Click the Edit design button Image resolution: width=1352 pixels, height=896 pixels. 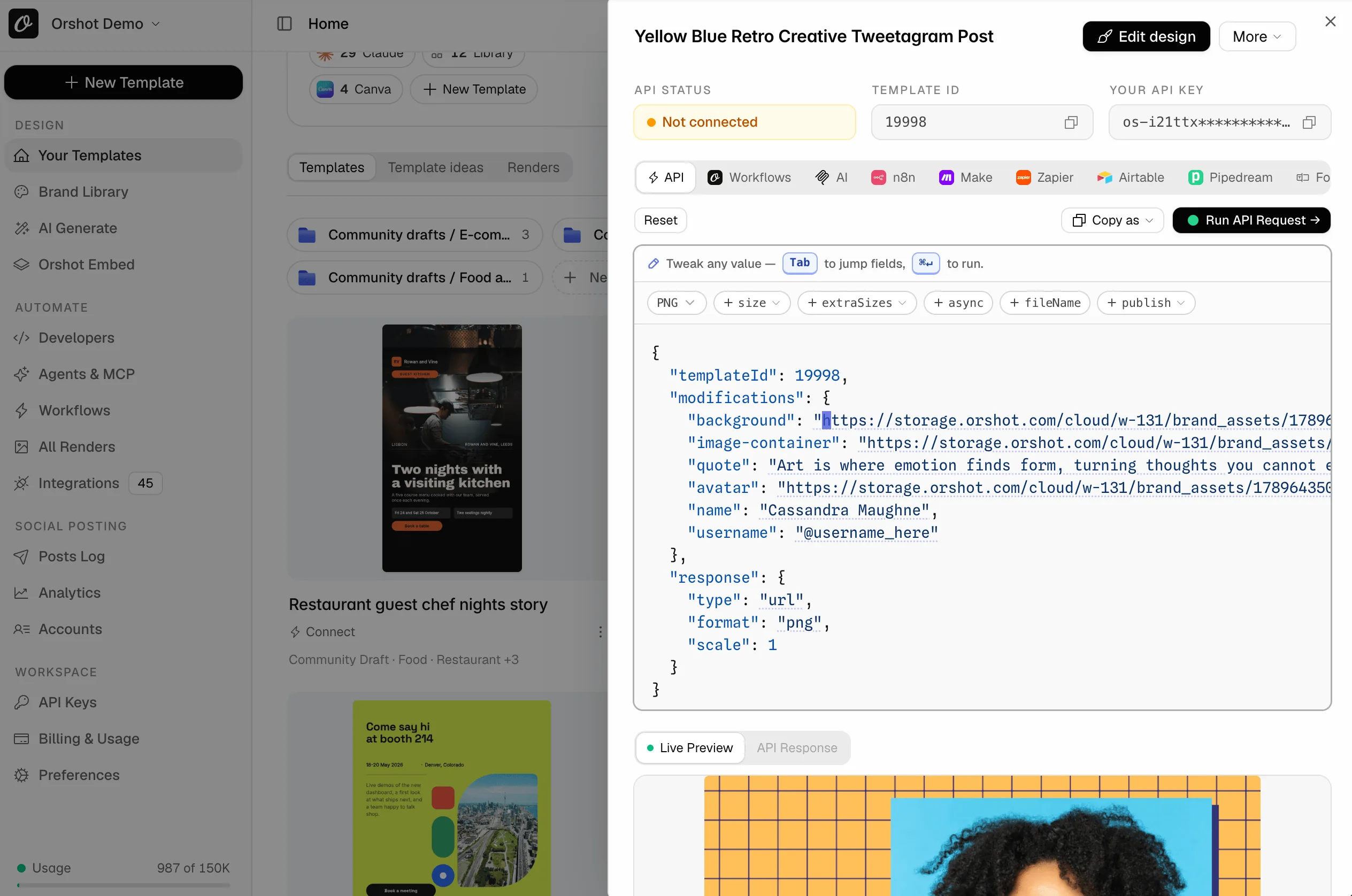point(1146,36)
